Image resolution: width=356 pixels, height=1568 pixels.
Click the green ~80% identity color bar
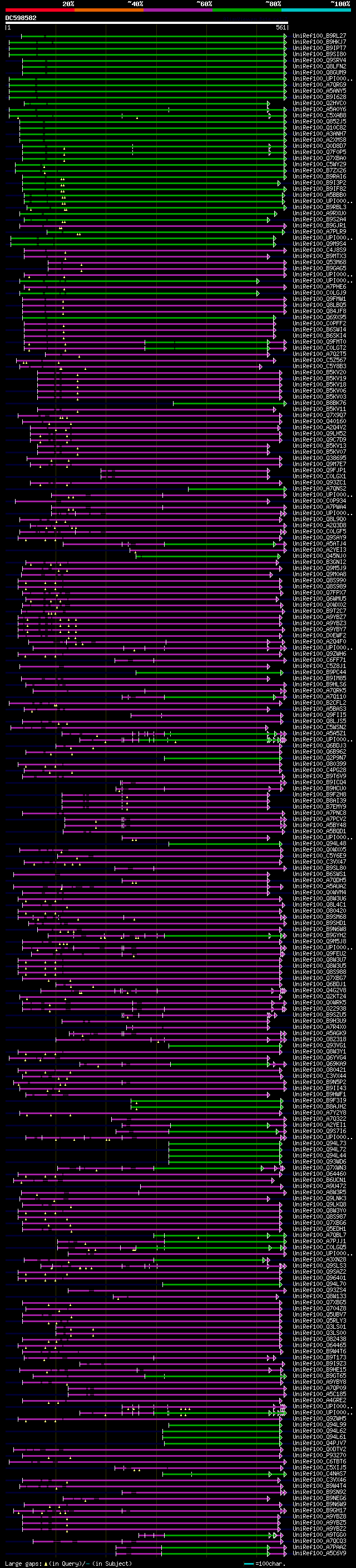tap(247, 10)
